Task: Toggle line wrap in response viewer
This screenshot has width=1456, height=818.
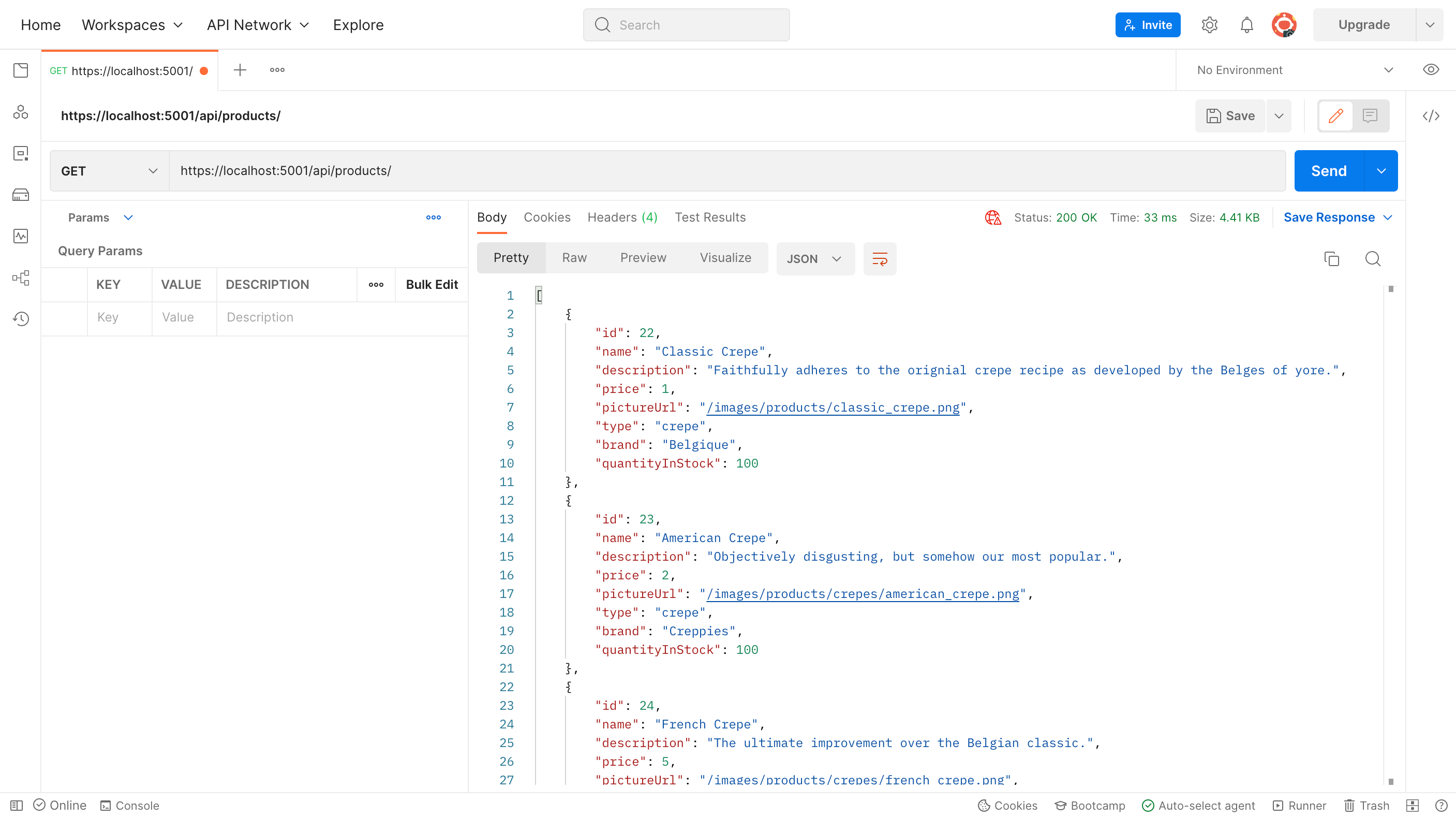Action: (880, 258)
